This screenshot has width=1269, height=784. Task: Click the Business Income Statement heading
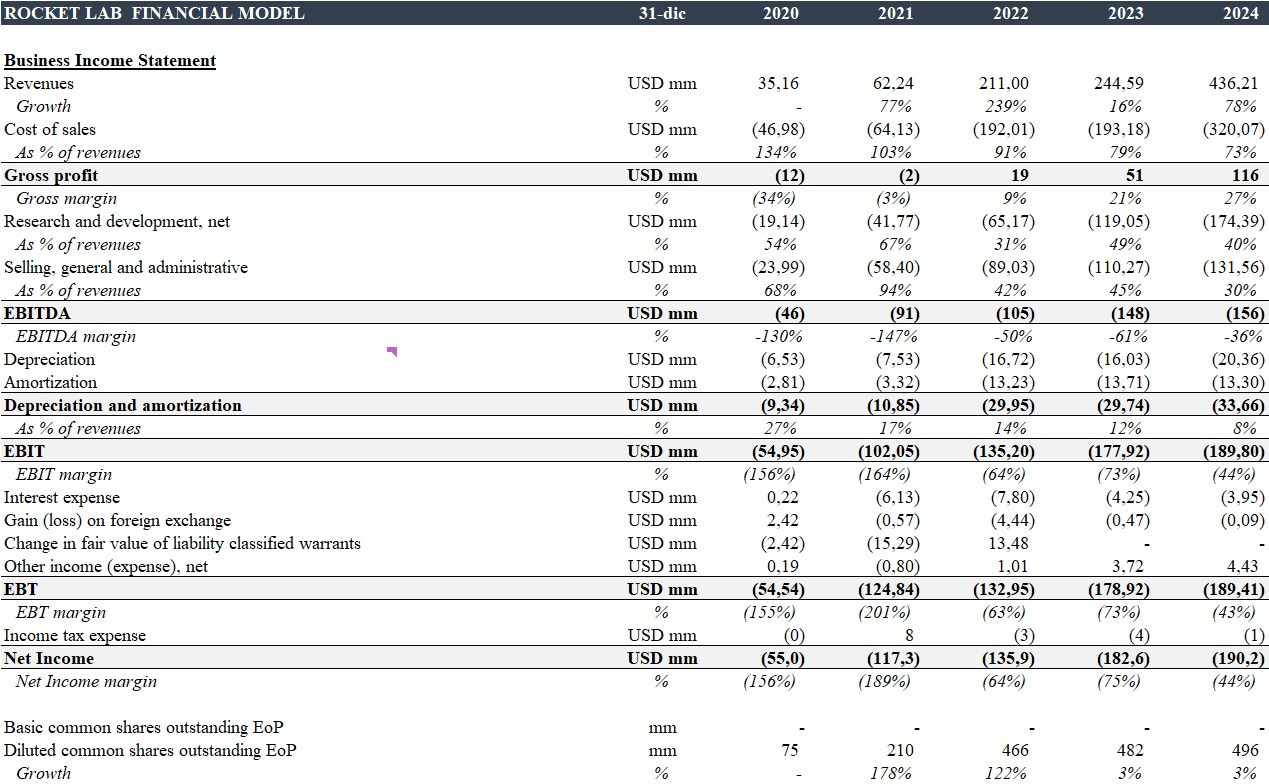[x=110, y=60]
